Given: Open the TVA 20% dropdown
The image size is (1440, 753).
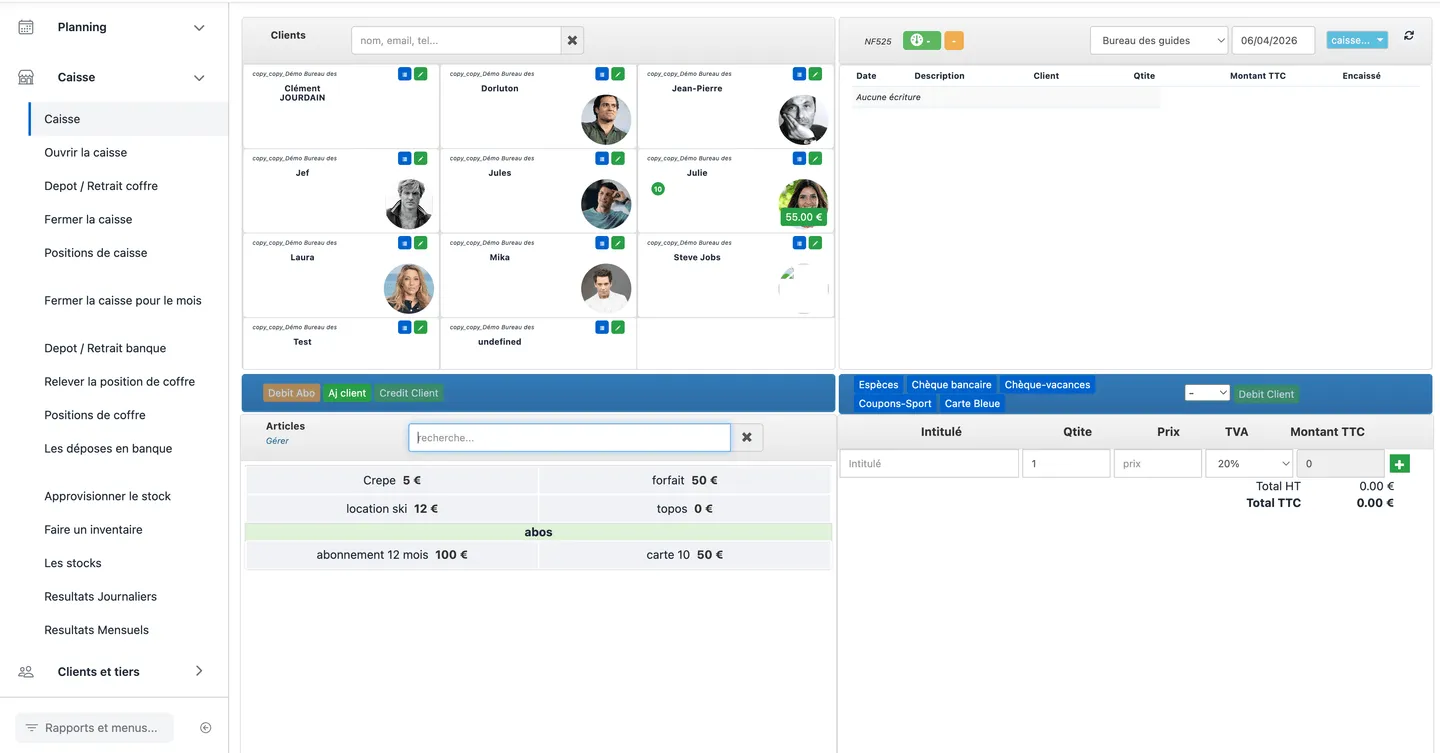Looking at the screenshot, I should pyautogui.click(x=1250, y=464).
